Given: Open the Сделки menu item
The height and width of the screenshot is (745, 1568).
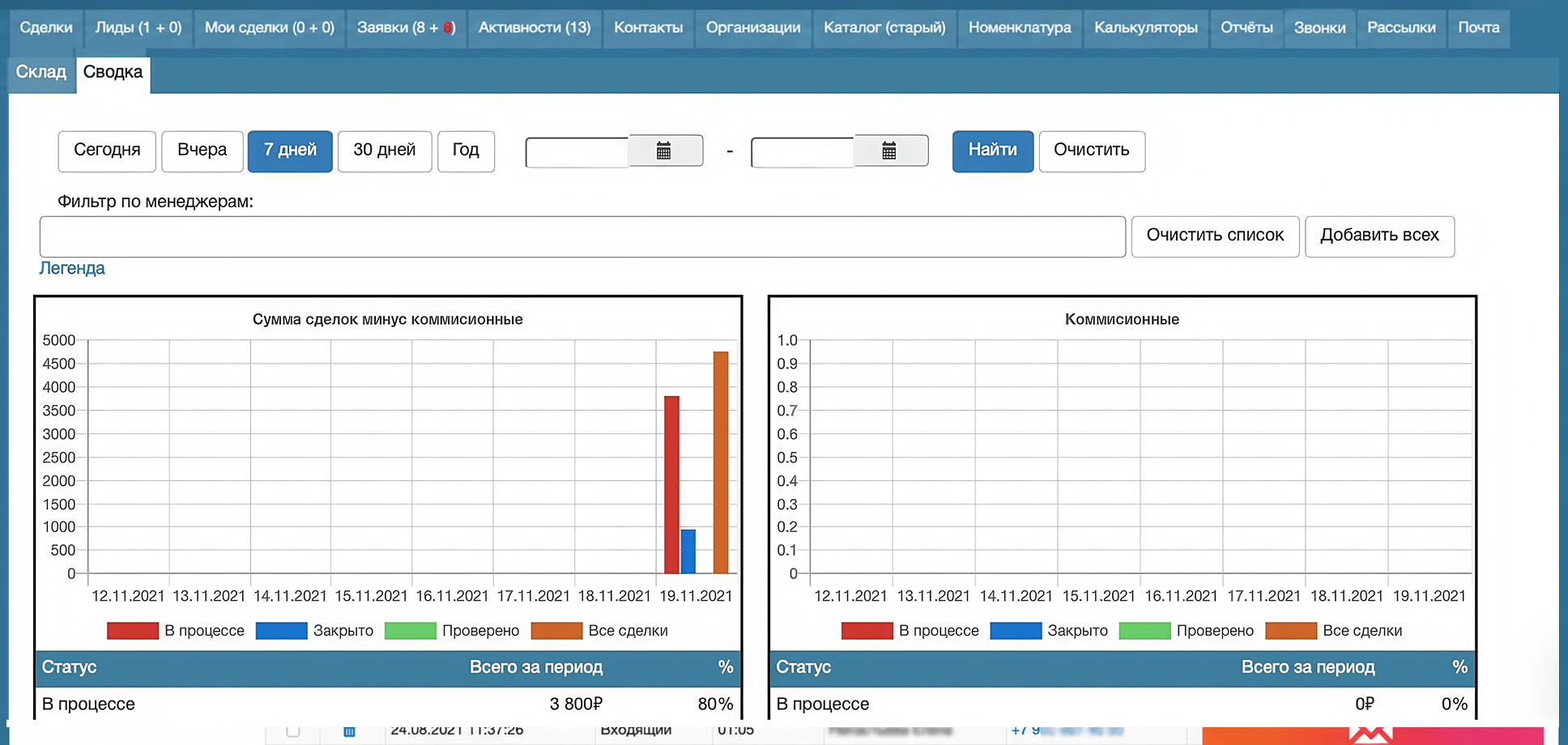Looking at the screenshot, I should pos(46,28).
